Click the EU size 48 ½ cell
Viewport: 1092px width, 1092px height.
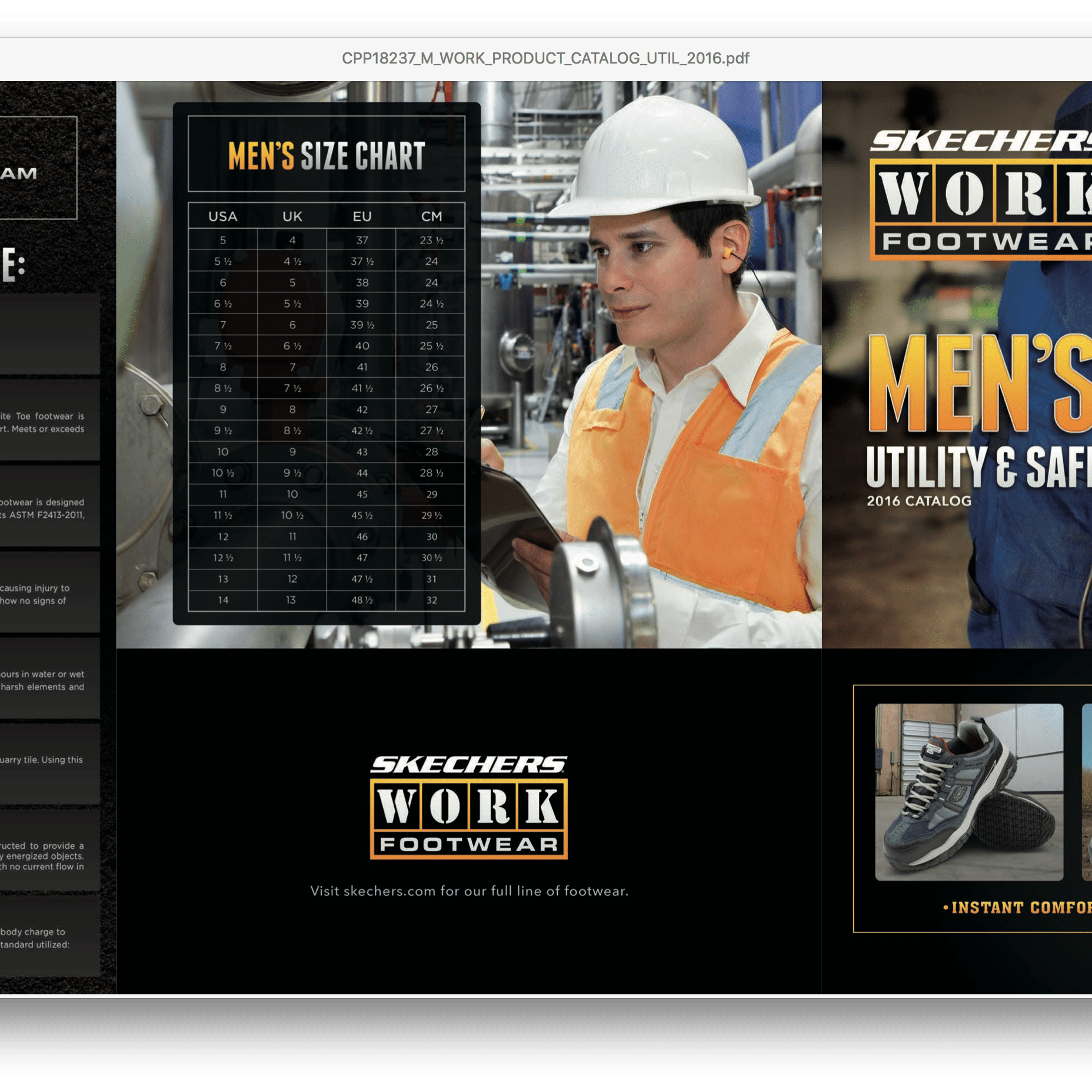[362, 600]
